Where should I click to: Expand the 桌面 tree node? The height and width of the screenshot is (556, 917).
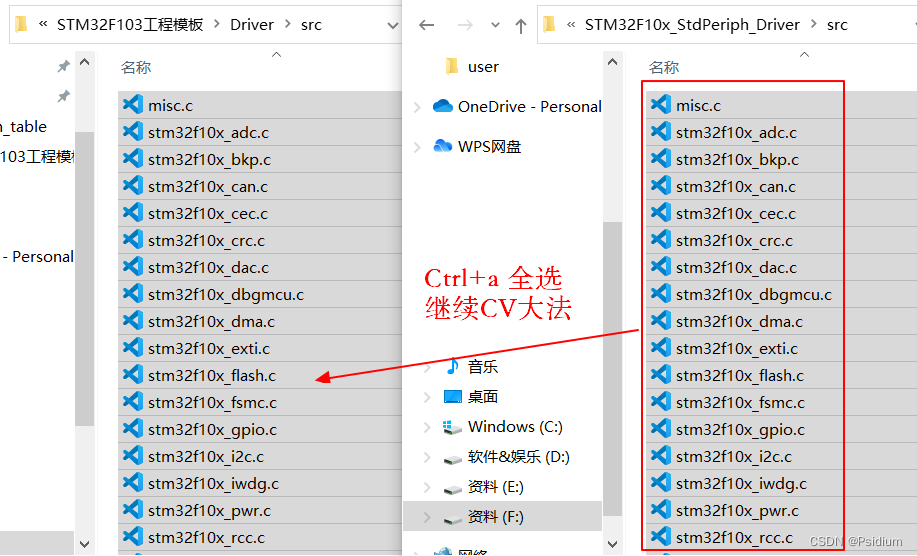[427, 397]
